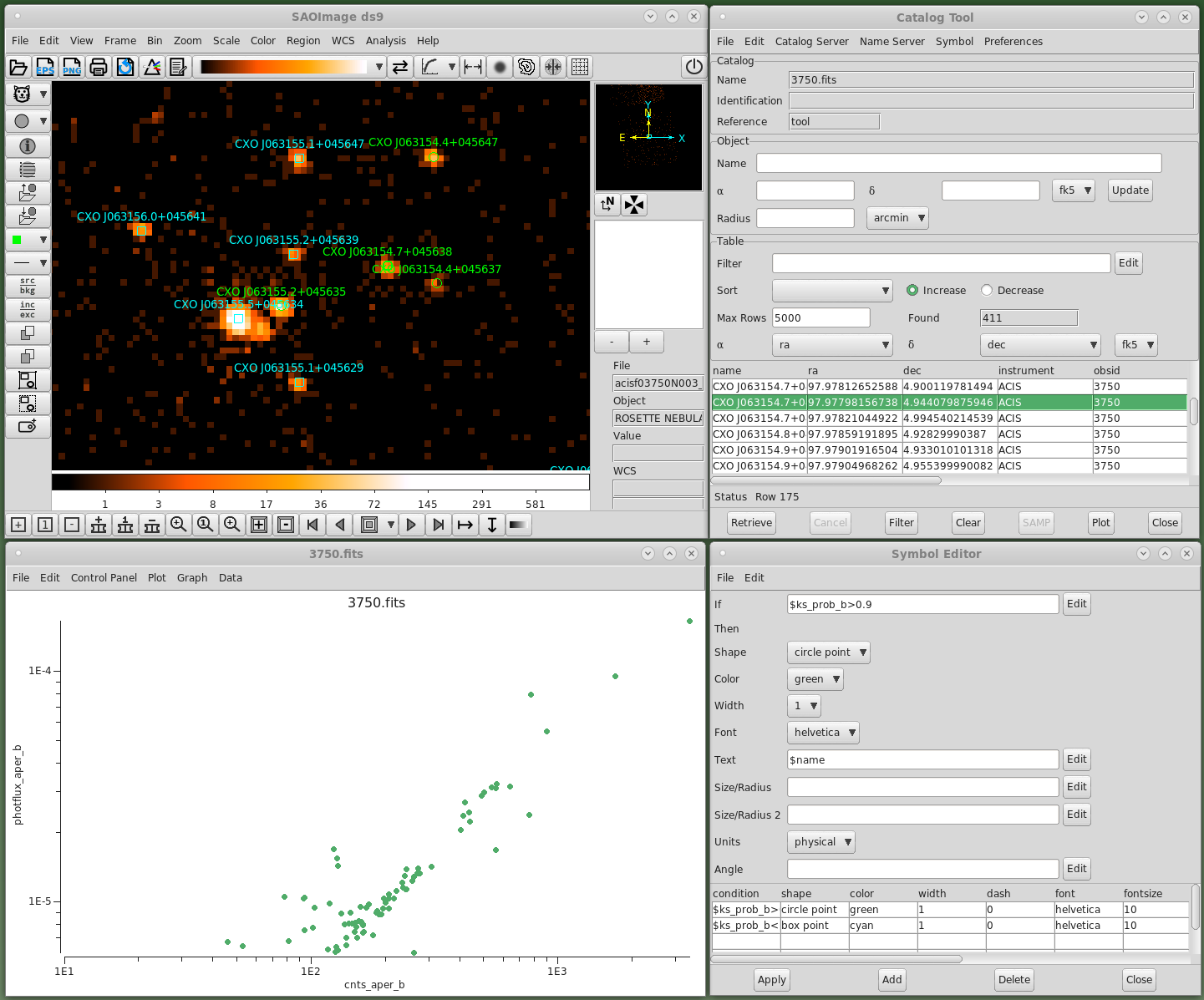The height and width of the screenshot is (1000, 1204).
Task: Click the save regions folder icon
Action: pos(28,216)
